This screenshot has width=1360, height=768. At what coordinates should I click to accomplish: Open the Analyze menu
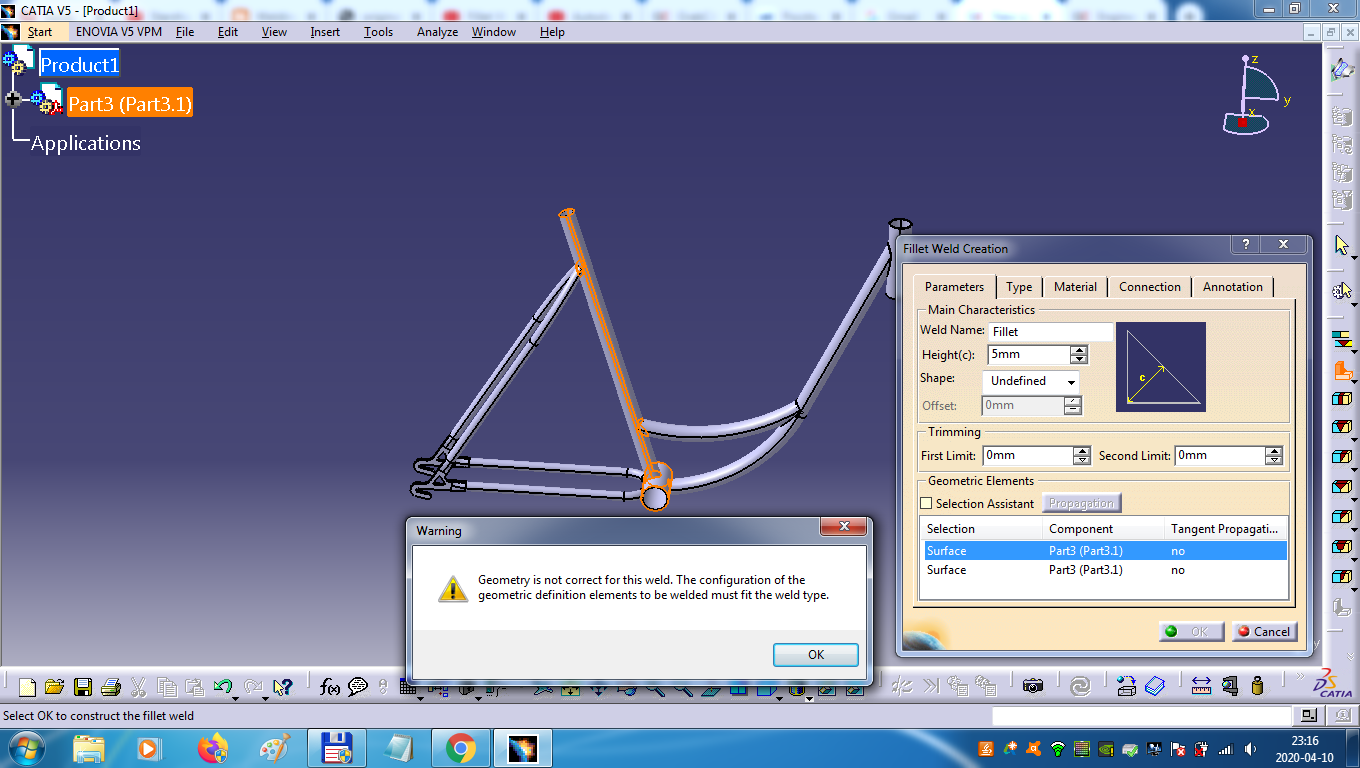tap(437, 32)
